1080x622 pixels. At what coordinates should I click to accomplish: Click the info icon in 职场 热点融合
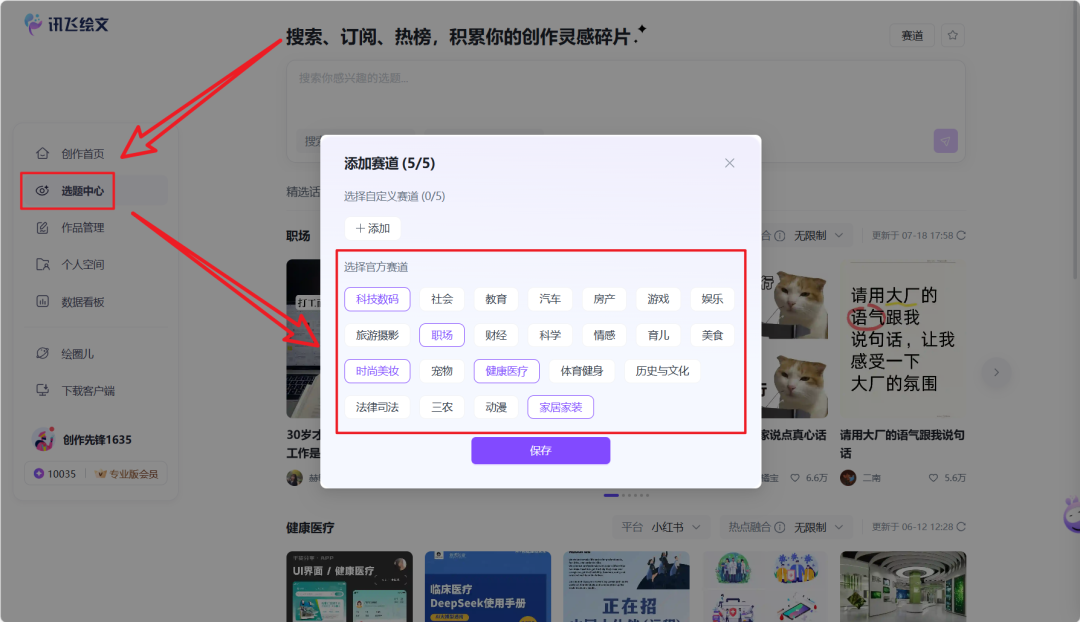tap(780, 236)
